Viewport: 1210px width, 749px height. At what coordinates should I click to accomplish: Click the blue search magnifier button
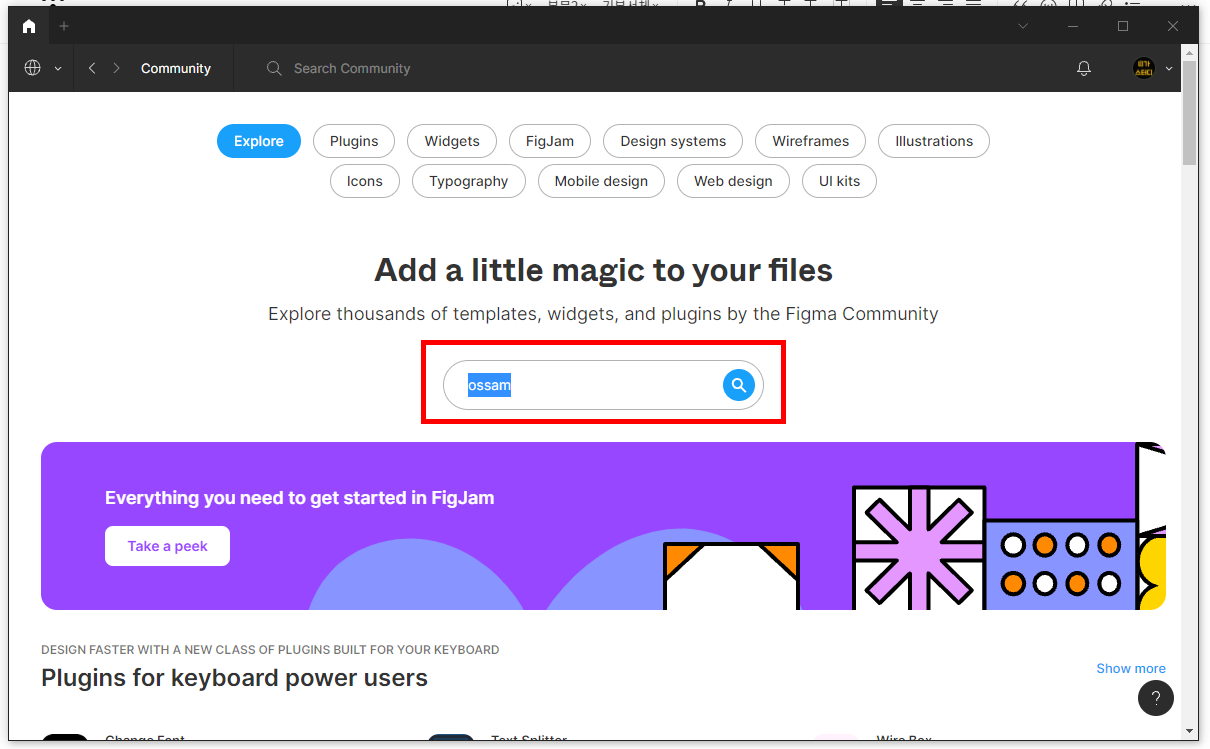(x=738, y=385)
